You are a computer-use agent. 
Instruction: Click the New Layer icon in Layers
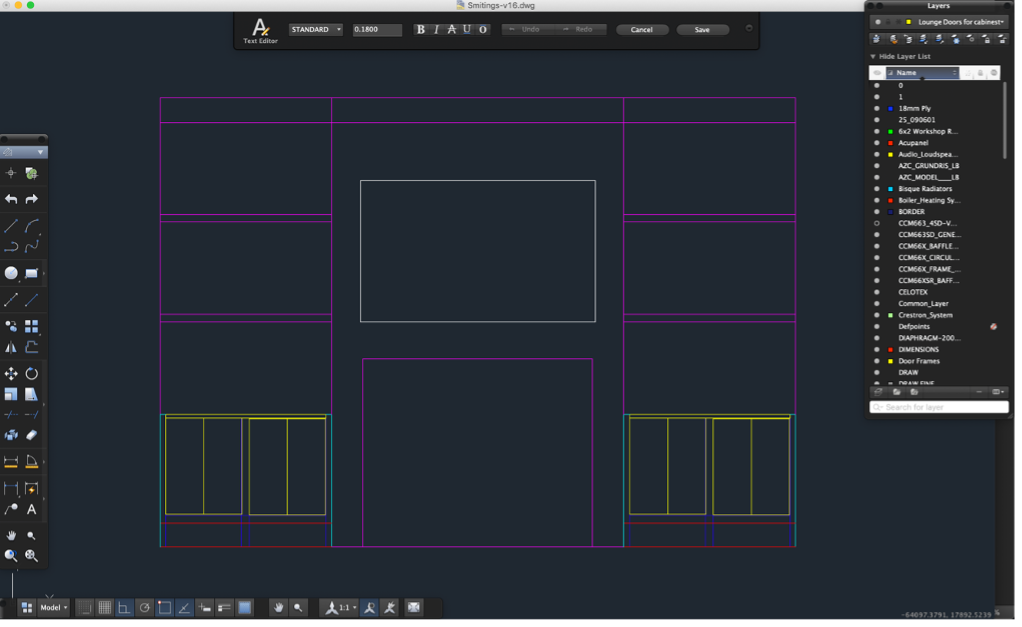coord(878,392)
